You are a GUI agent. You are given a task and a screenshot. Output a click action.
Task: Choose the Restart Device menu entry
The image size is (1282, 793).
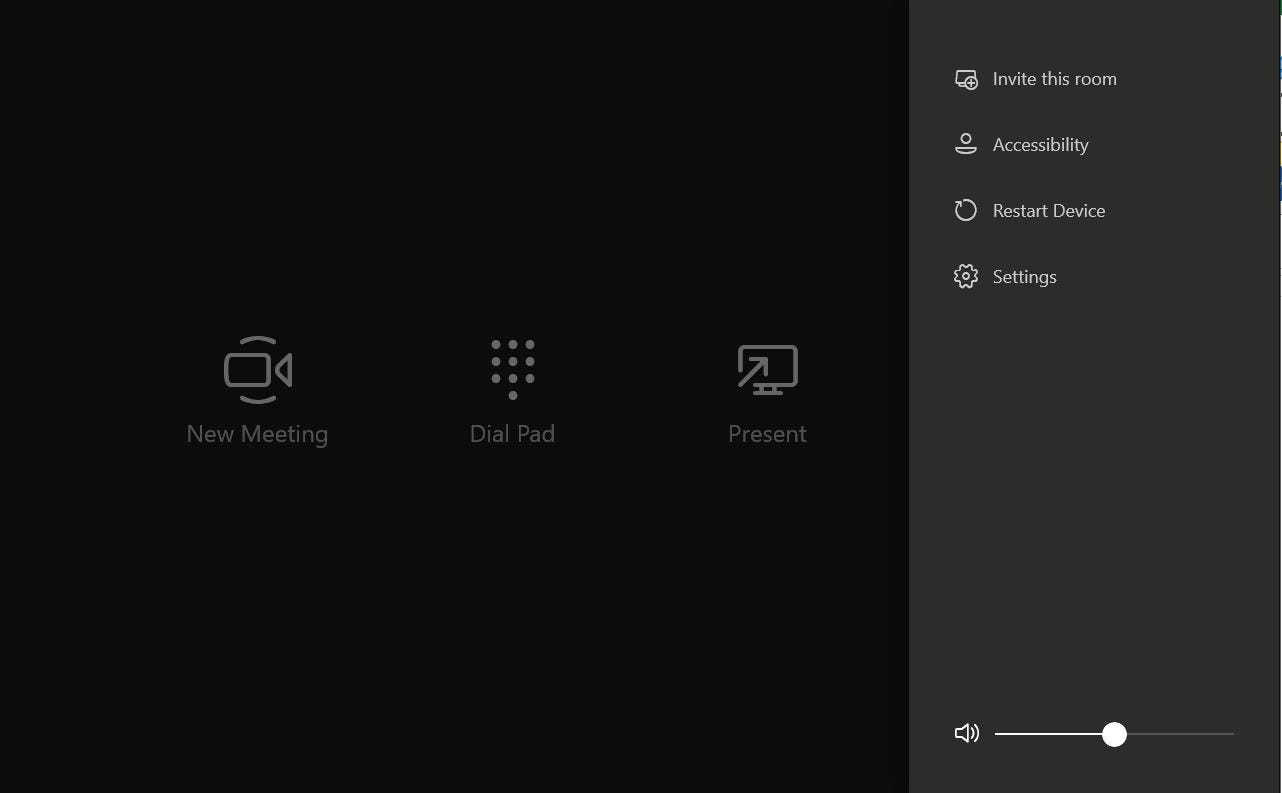point(1030,211)
